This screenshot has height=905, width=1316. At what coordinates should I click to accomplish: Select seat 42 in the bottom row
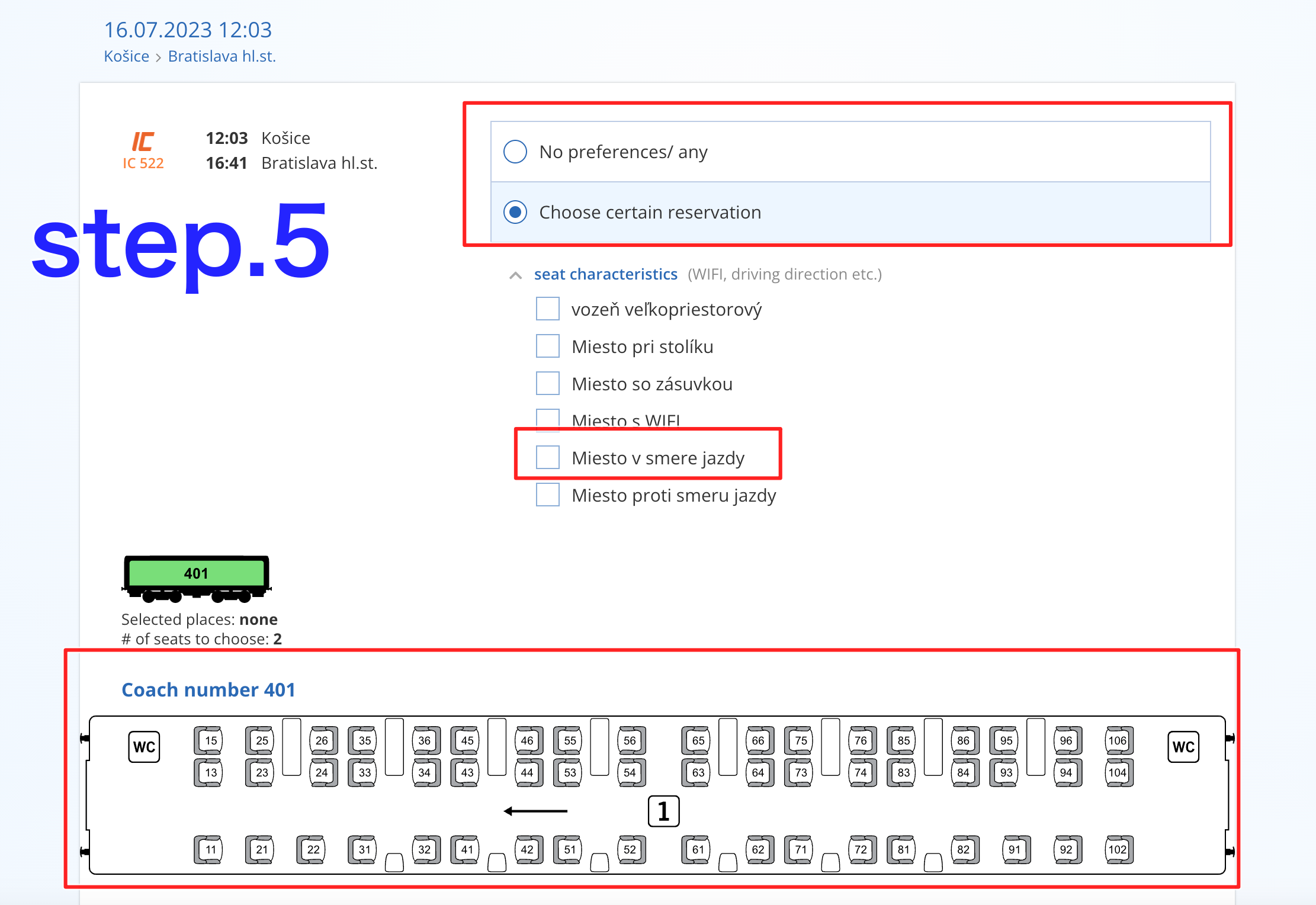[x=529, y=849]
